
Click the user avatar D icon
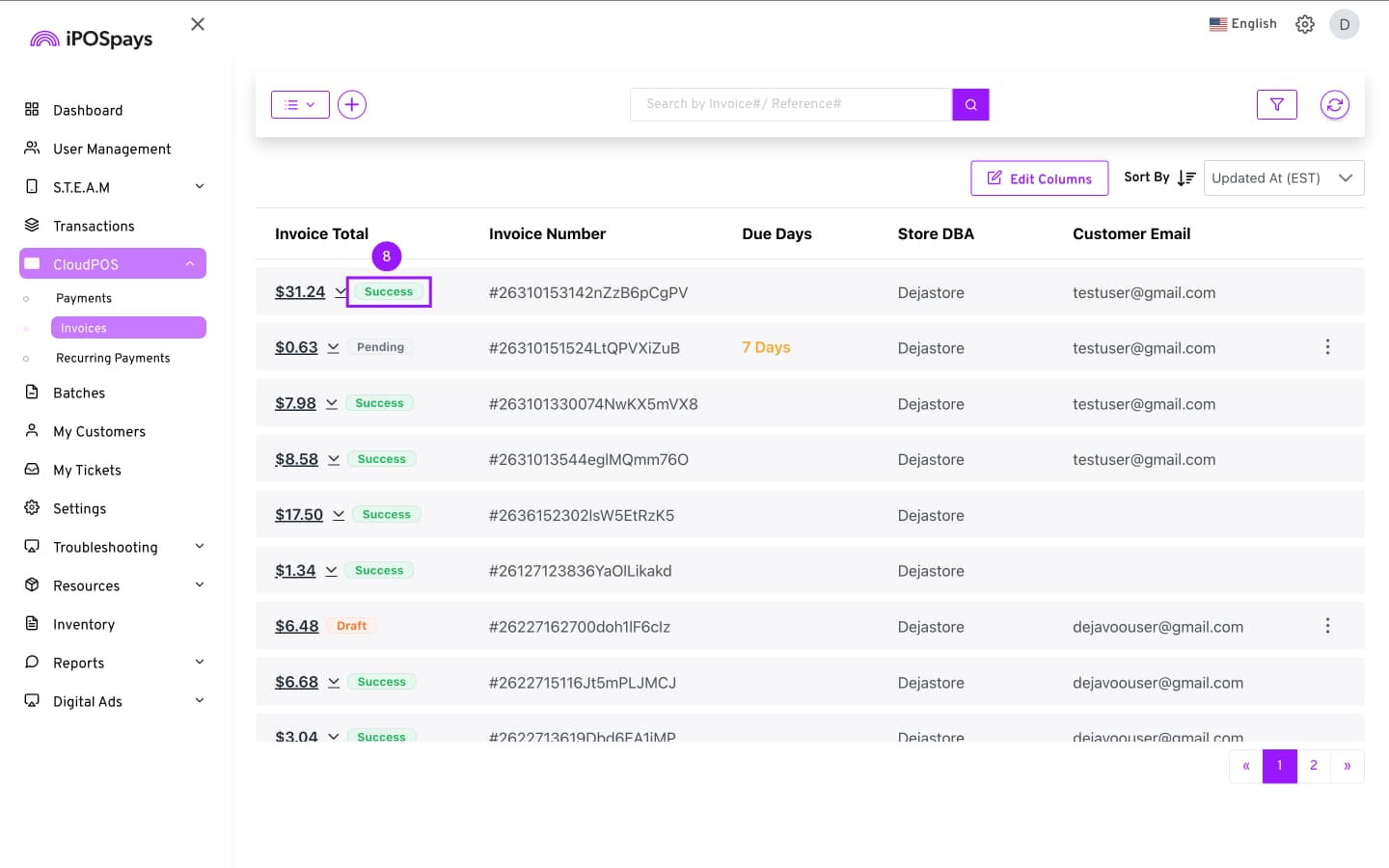pos(1344,24)
